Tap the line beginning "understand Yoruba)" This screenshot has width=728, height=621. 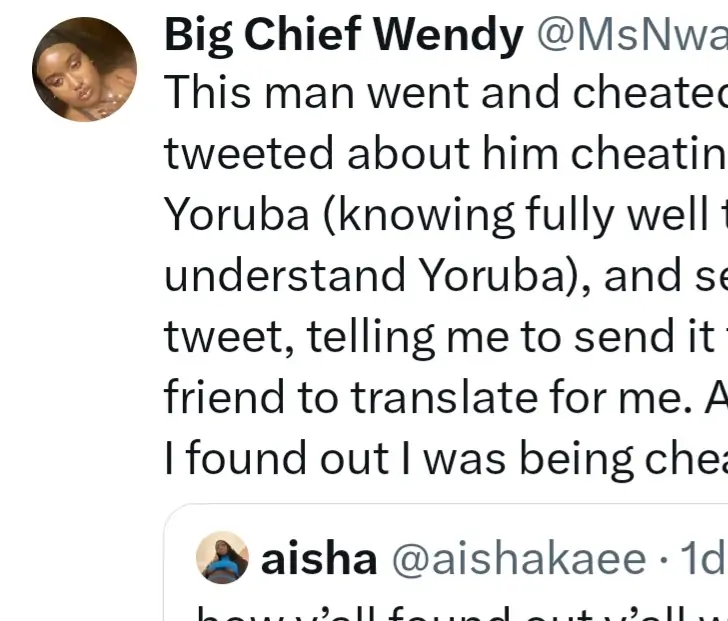click(445, 275)
